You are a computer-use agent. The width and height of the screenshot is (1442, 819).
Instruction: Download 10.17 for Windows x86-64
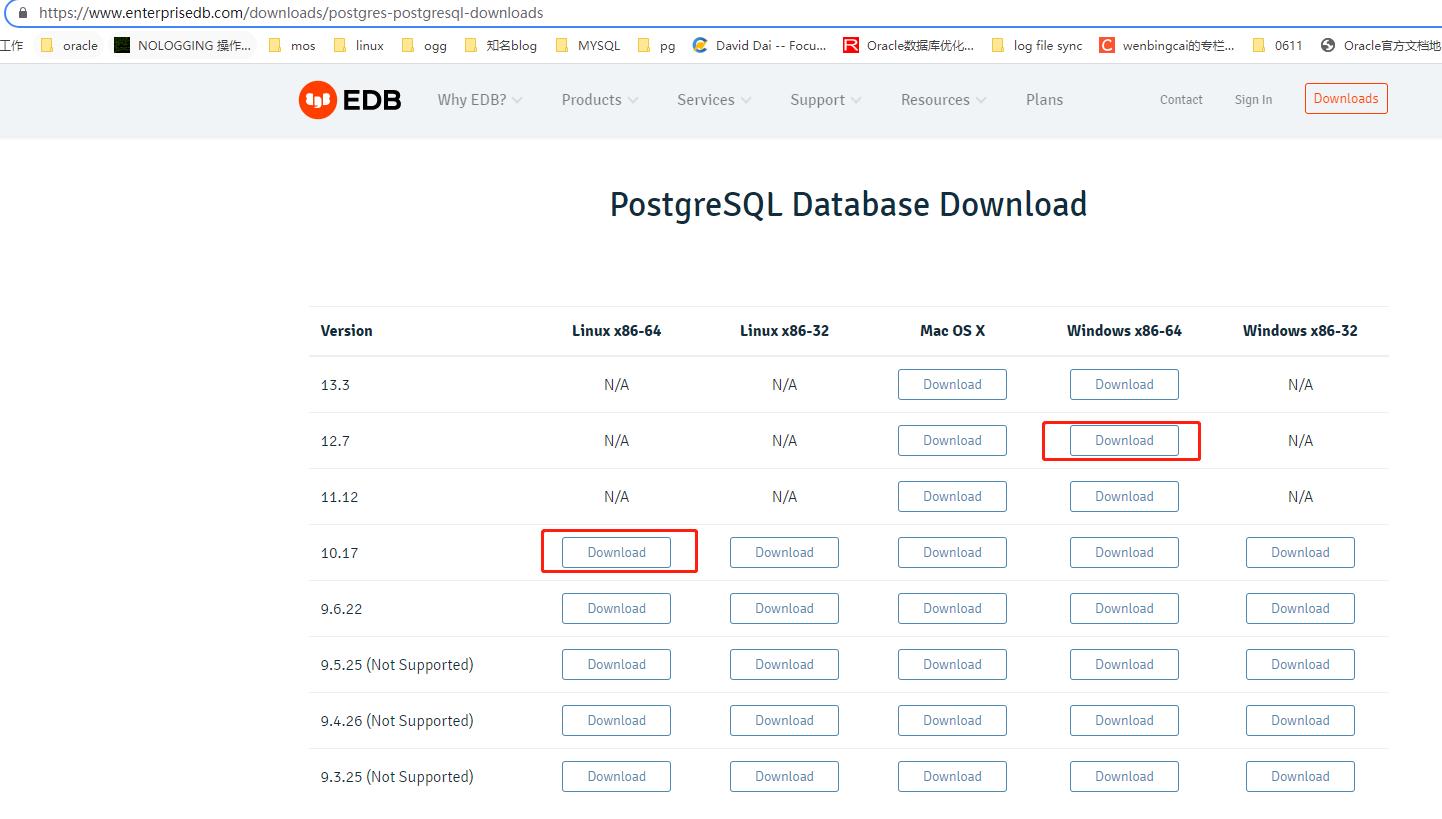pos(1124,552)
